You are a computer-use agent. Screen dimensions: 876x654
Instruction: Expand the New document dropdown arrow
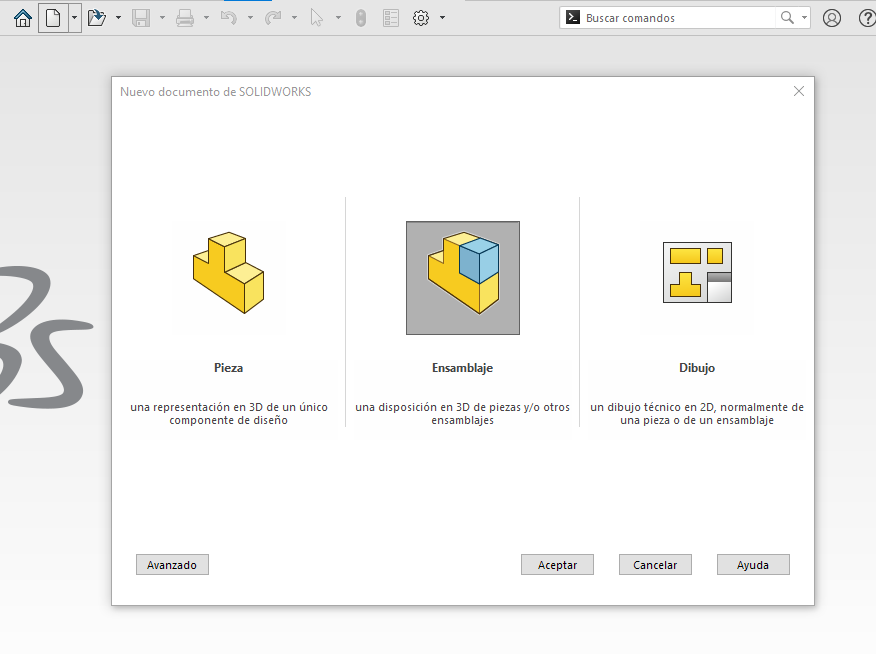point(74,18)
